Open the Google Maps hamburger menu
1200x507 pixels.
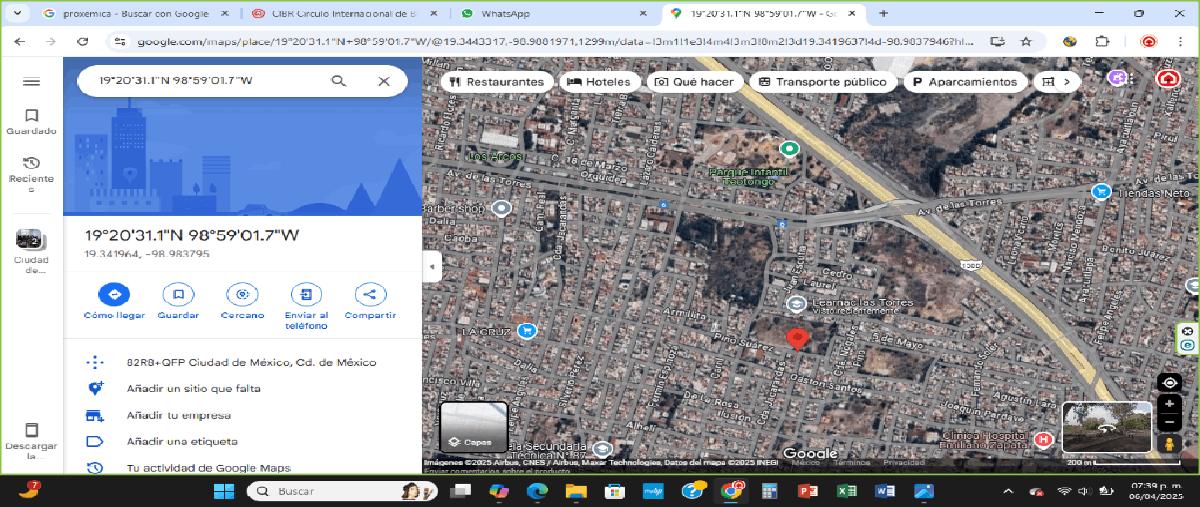tap(31, 81)
